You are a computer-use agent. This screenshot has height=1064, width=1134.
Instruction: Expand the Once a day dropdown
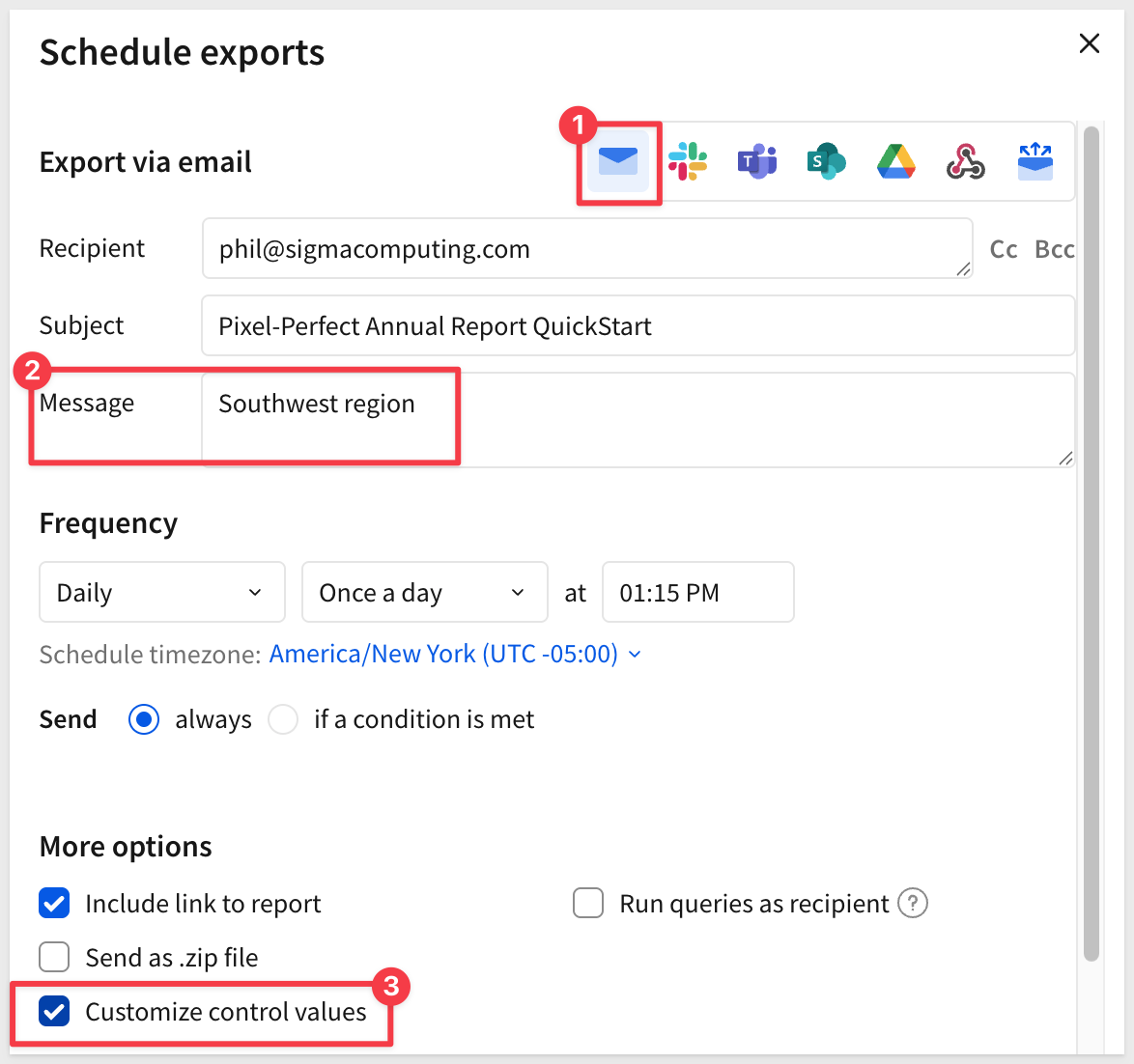(x=425, y=593)
